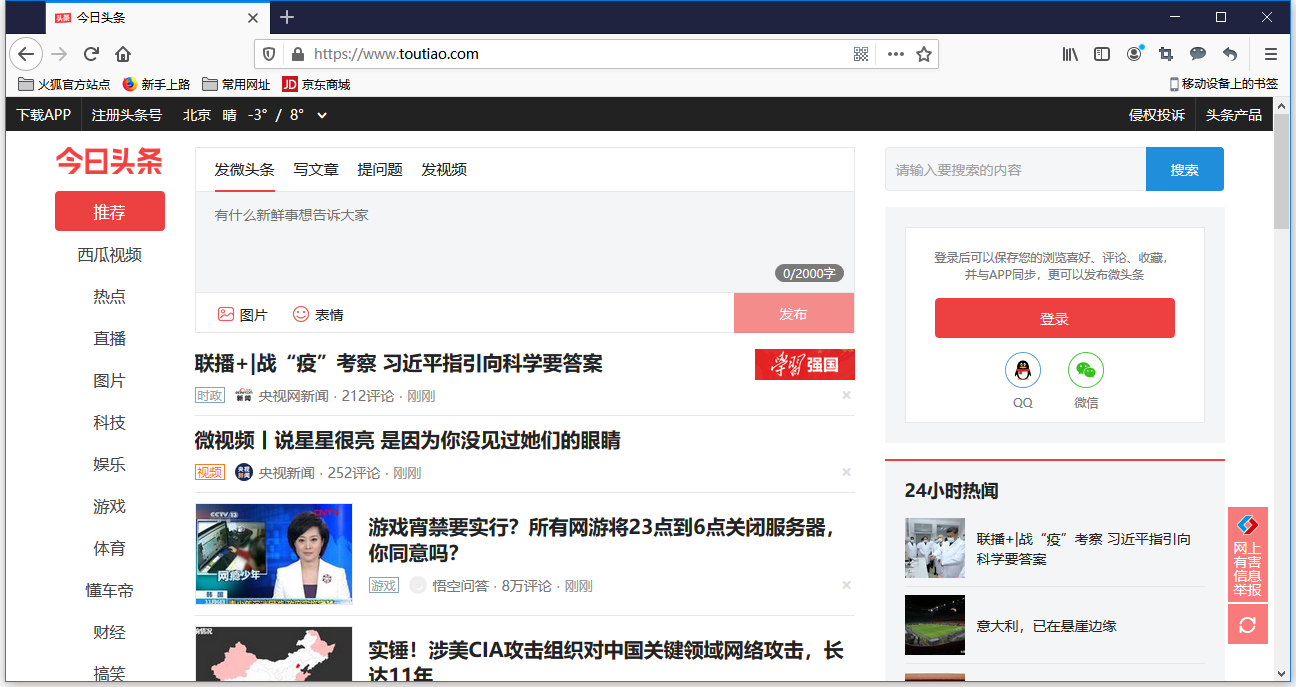This screenshot has height=687, width=1296.
Task: Go back with the browser back arrow
Action: point(25,54)
